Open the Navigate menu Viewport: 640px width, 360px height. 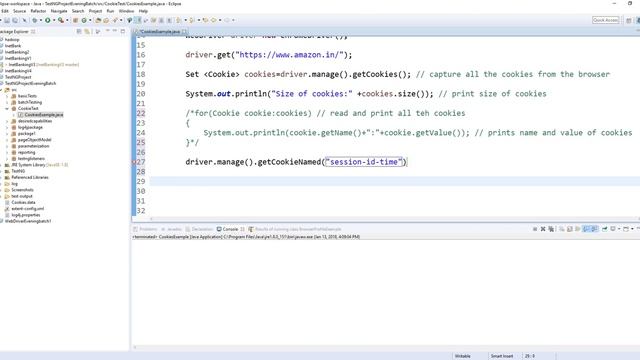point(59,11)
